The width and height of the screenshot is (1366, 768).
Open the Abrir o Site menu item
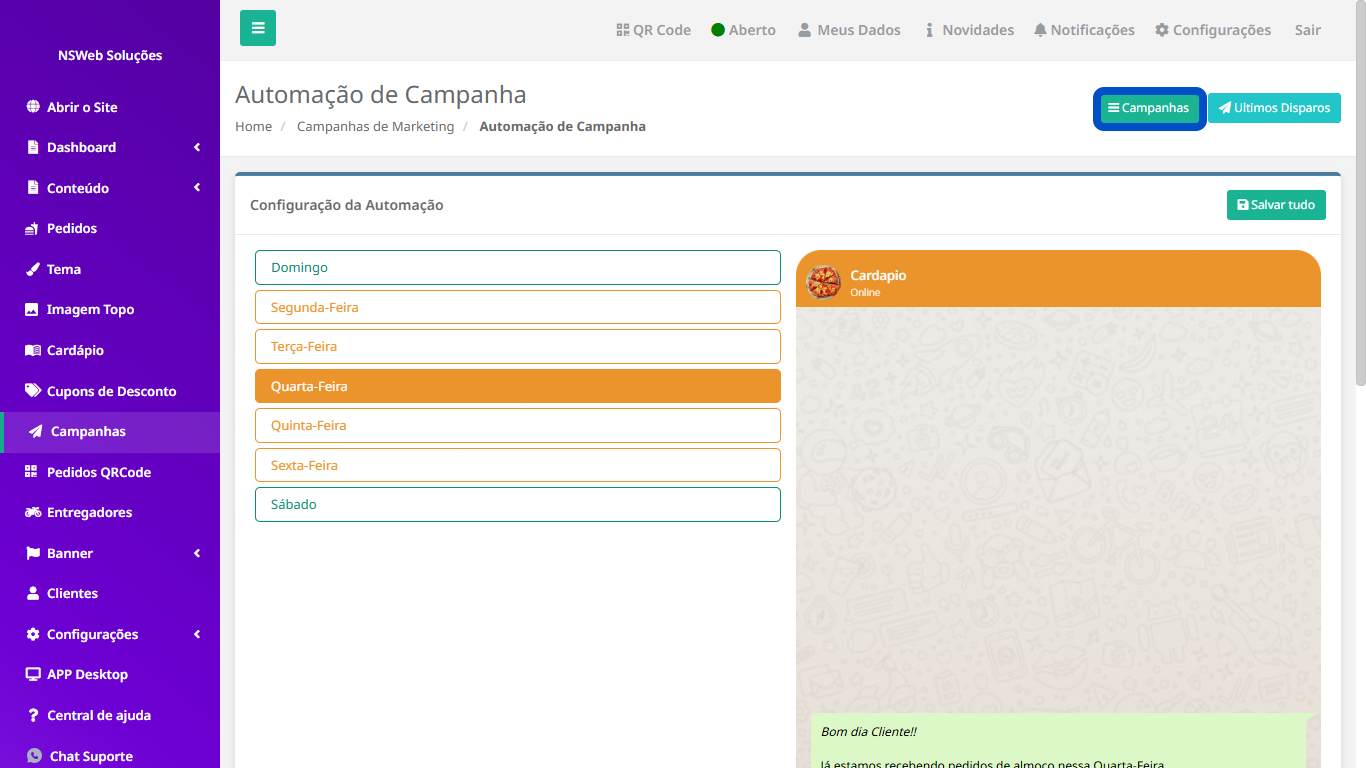(x=110, y=107)
